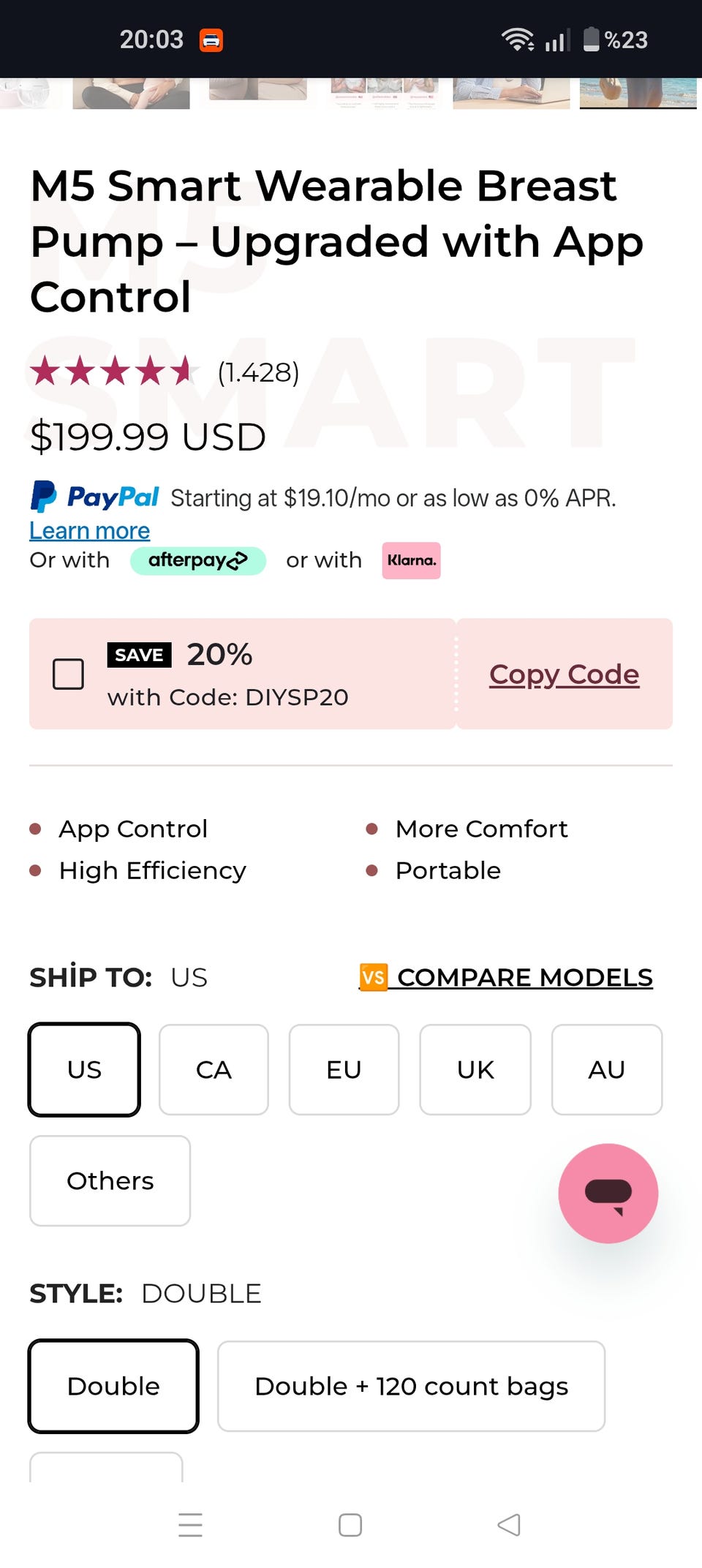This screenshot has width=702, height=1568.
Task: Tap the beach product thumbnail
Action: point(638,94)
